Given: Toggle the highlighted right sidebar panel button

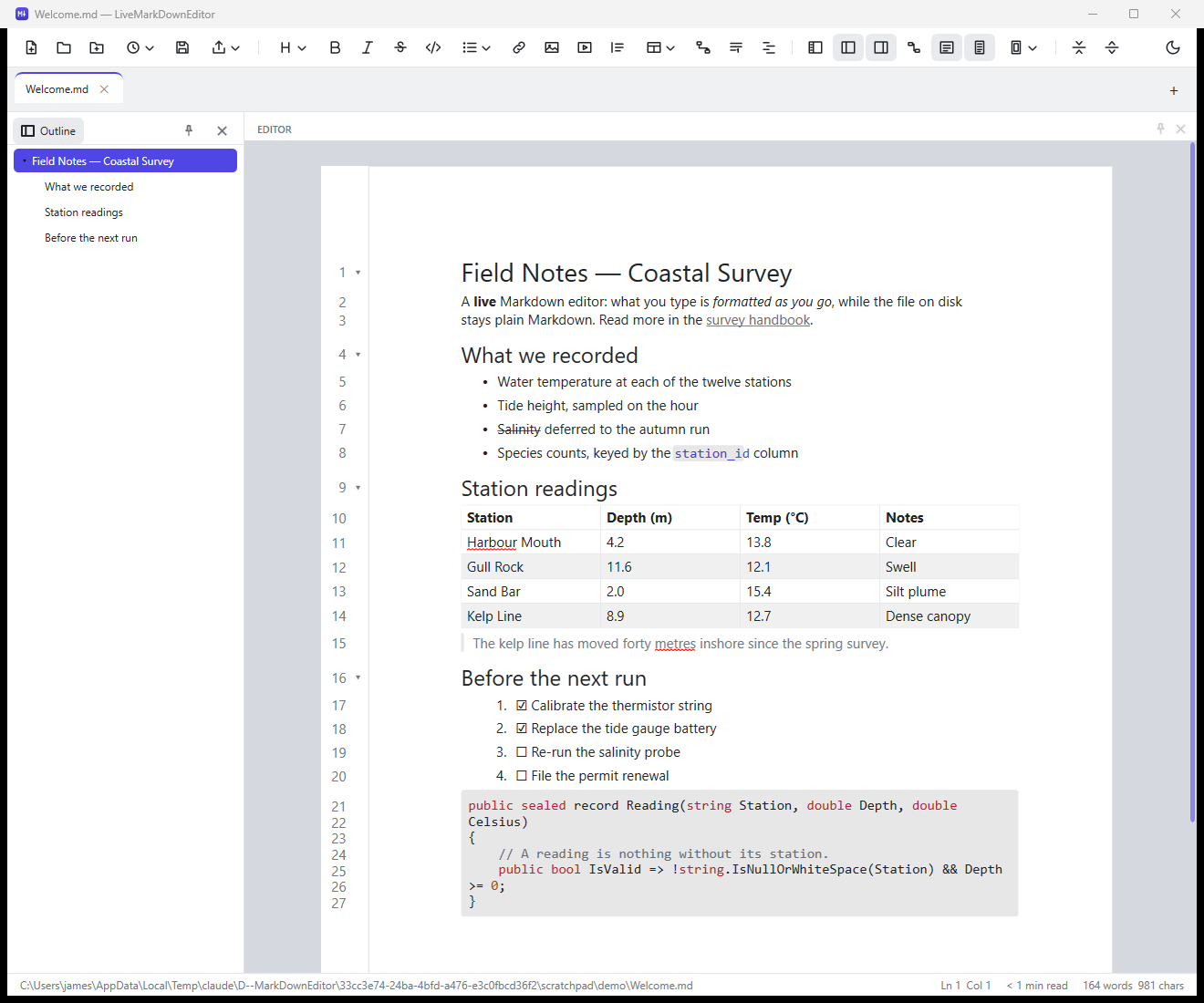Looking at the screenshot, I should [881, 47].
